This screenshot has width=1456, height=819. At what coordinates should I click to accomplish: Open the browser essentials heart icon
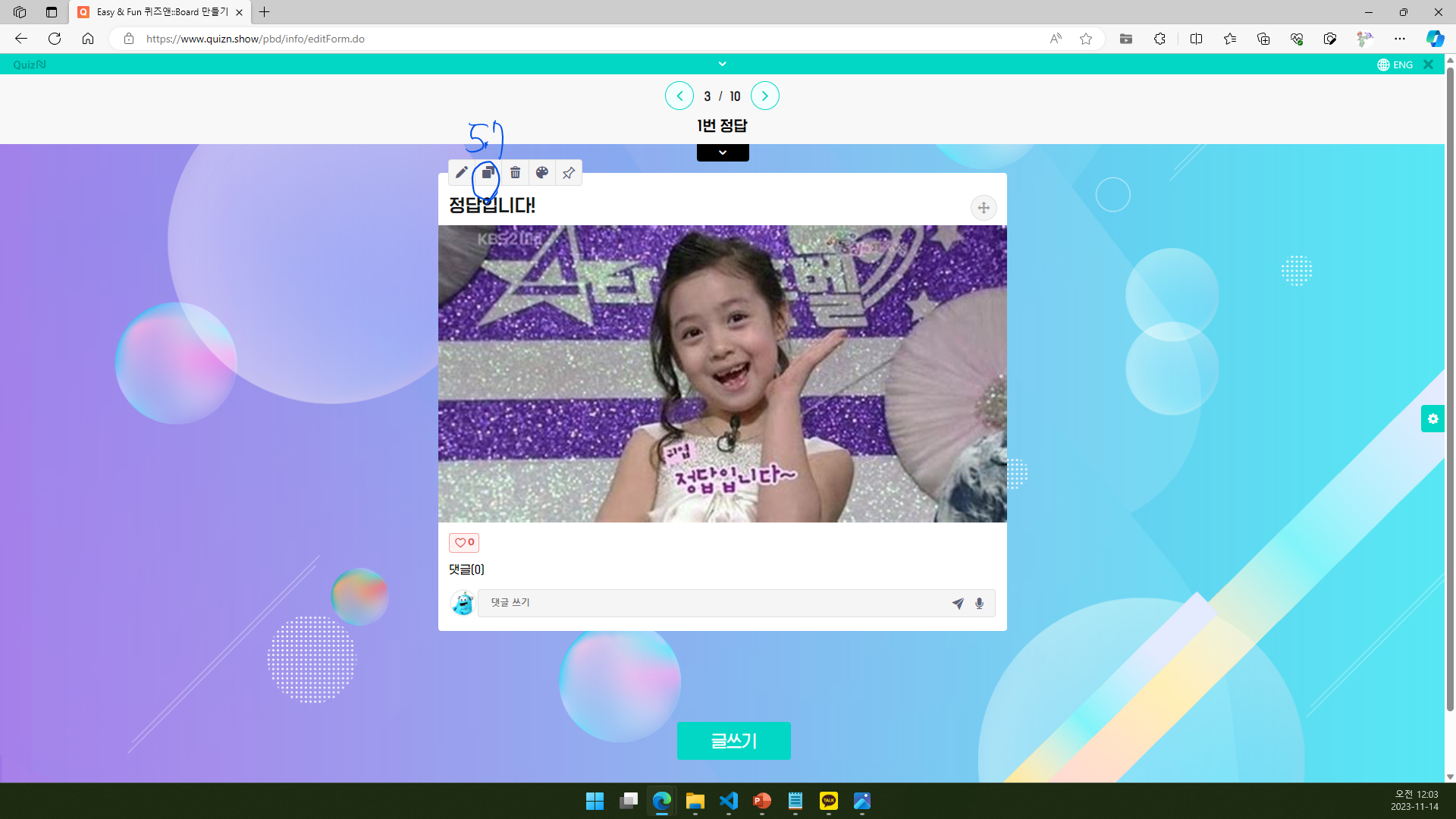coord(1297,39)
